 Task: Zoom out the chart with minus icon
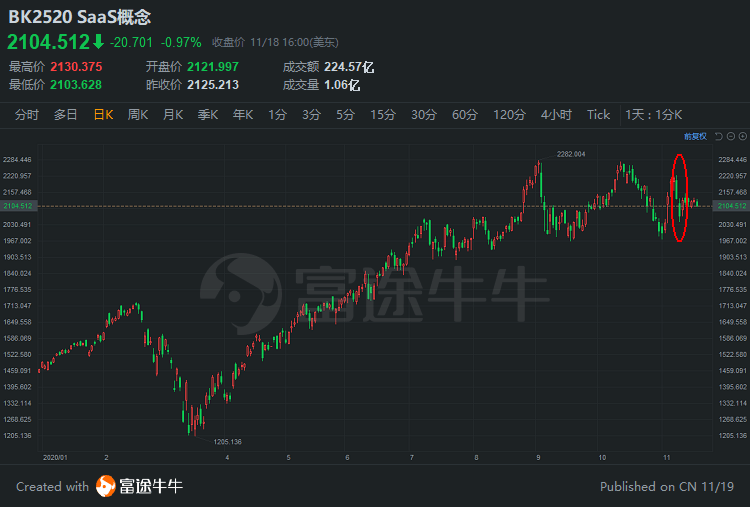pyautogui.click(x=731, y=136)
